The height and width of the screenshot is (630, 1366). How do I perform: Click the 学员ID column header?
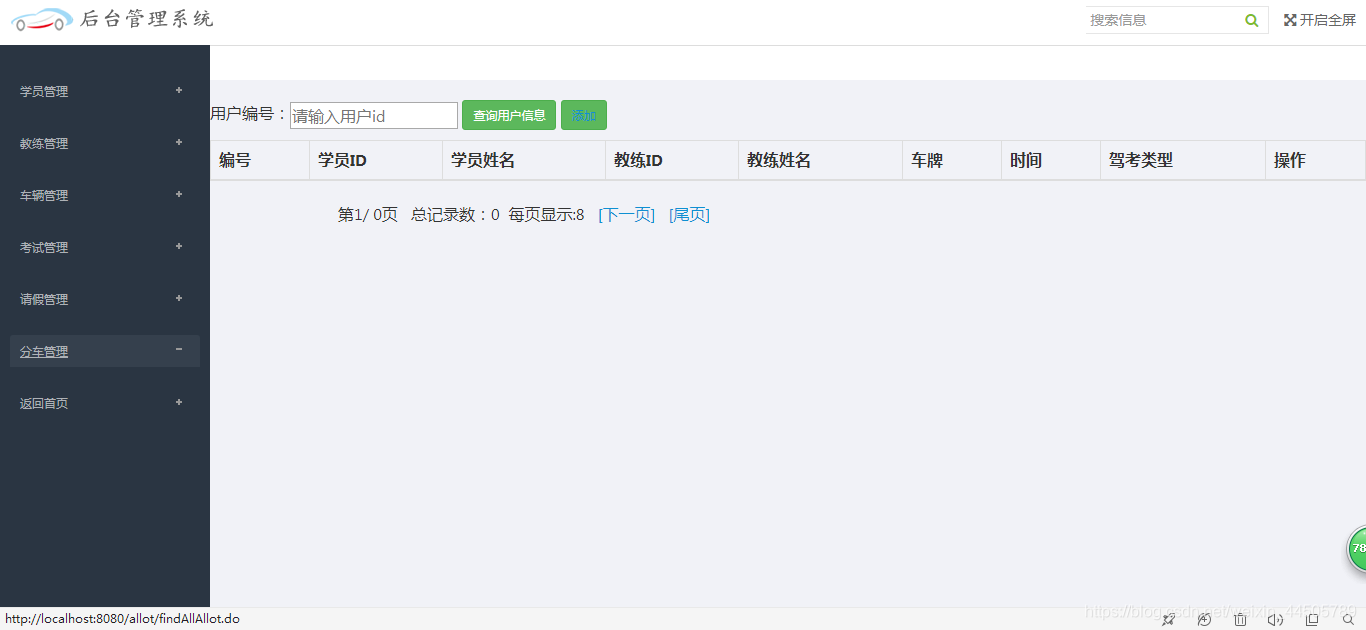coord(376,160)
